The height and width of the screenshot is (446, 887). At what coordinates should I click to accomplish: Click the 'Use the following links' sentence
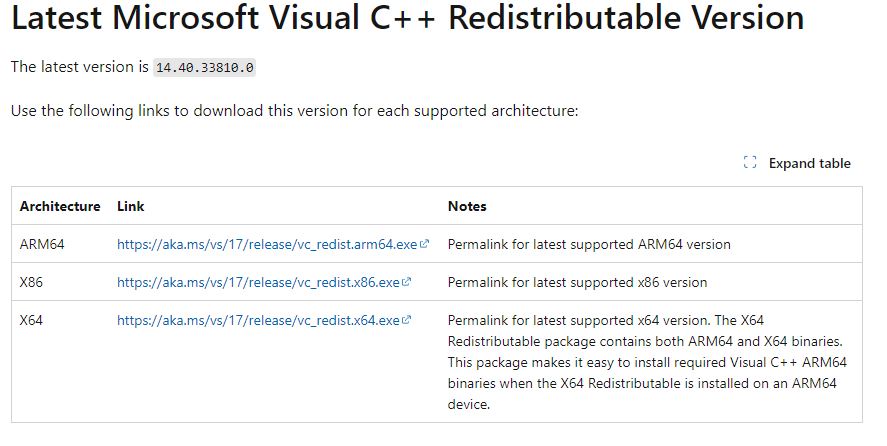click(x=295, y=111)
